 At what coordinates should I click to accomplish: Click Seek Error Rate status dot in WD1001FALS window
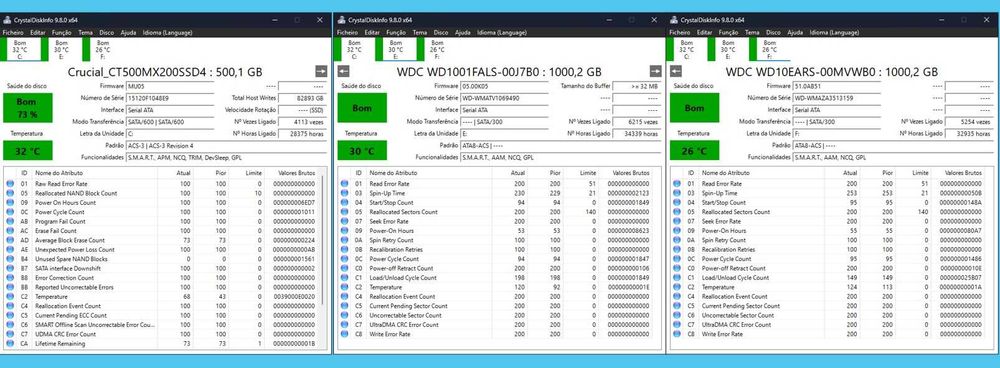(x=344, y=221)
